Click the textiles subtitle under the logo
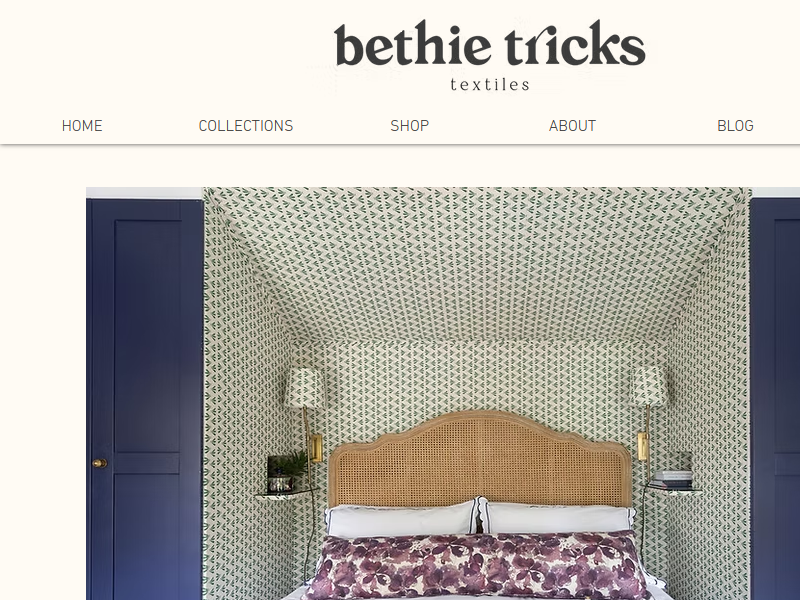800x600 pixels. (x=490, y=85)
